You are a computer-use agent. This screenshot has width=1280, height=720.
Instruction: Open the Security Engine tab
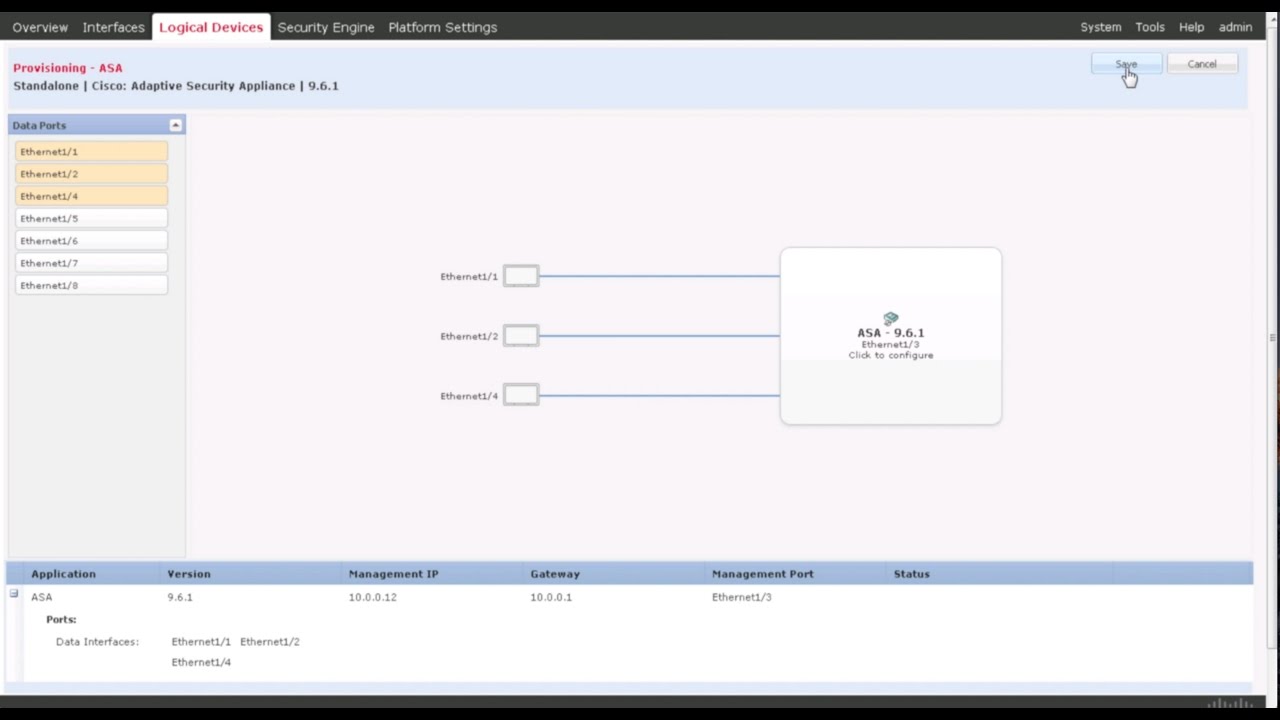pos(326,27)
